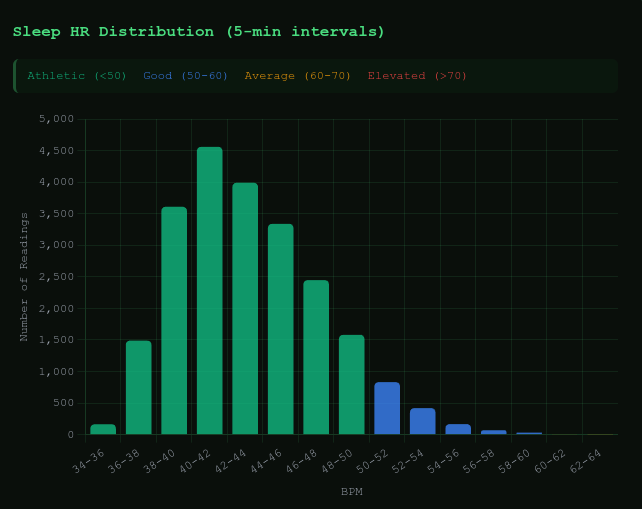642x509 pixels.
Task: Click the '62-64' x-axis label
Action: (x=586, y=461)
